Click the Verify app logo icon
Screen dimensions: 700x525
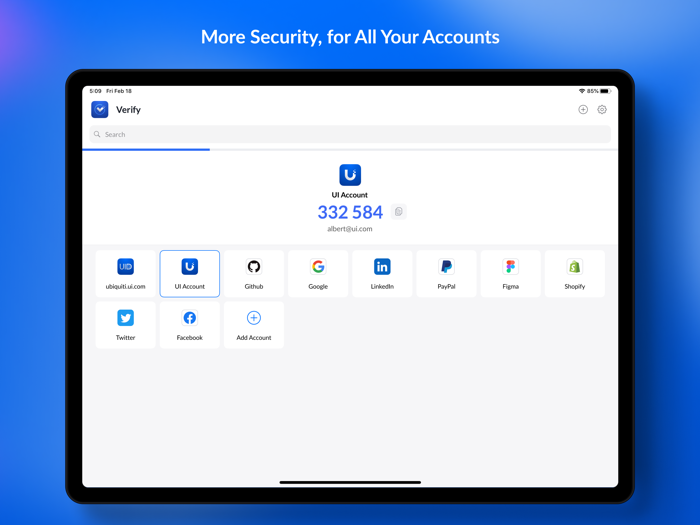click(100, 109)
